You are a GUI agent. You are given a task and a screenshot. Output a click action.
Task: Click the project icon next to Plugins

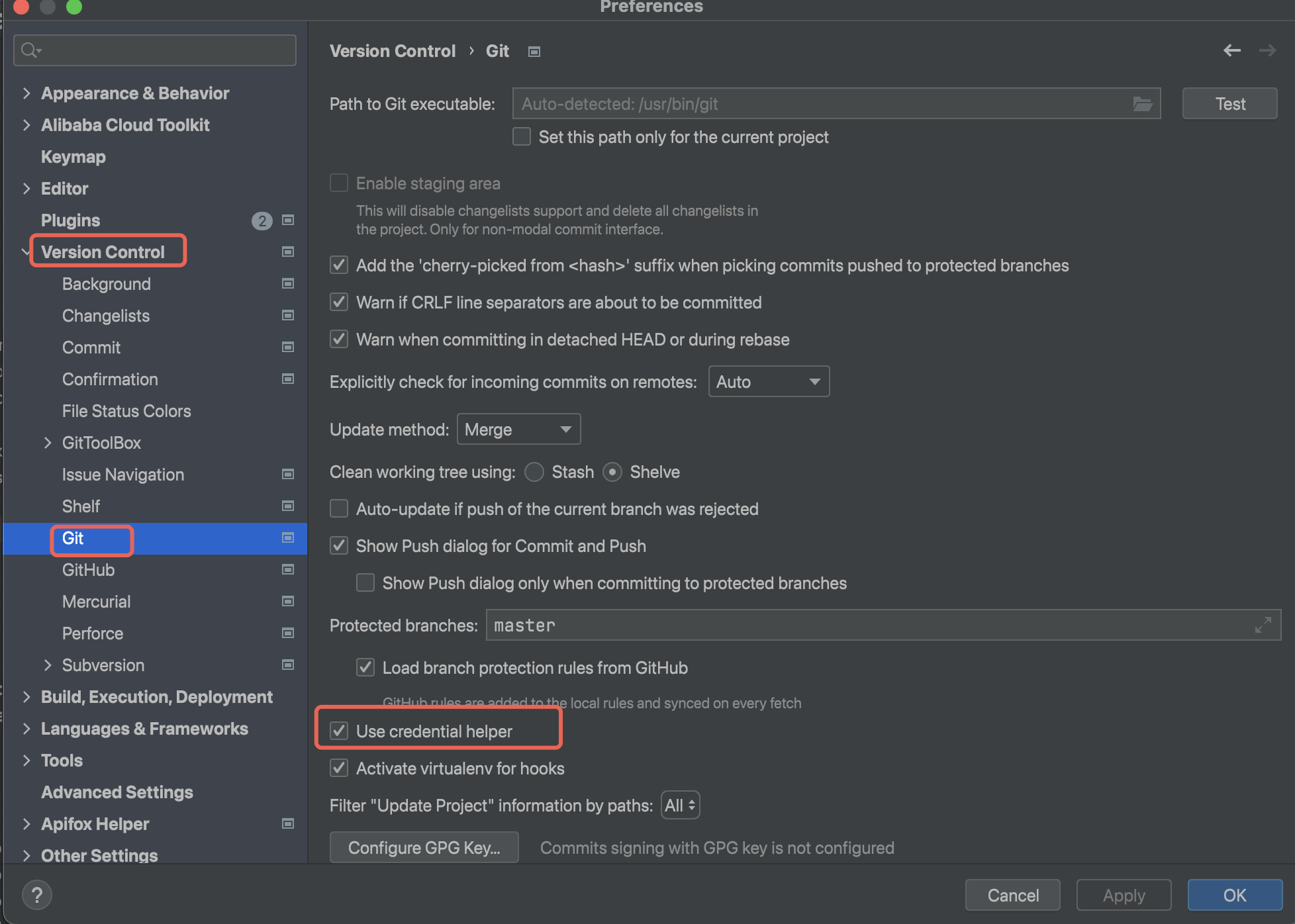(288, 220)
